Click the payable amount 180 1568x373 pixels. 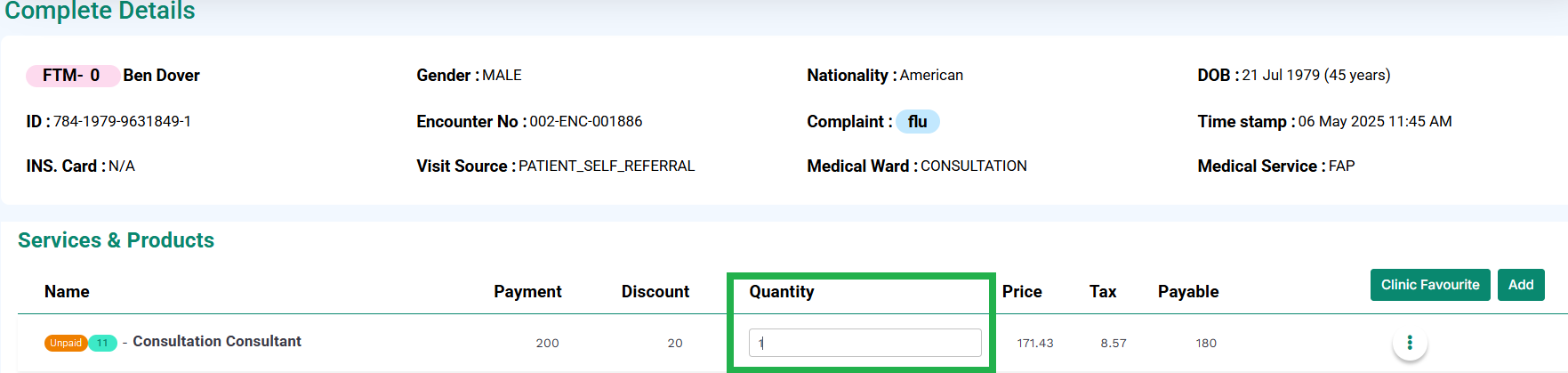click(1206, 343)
